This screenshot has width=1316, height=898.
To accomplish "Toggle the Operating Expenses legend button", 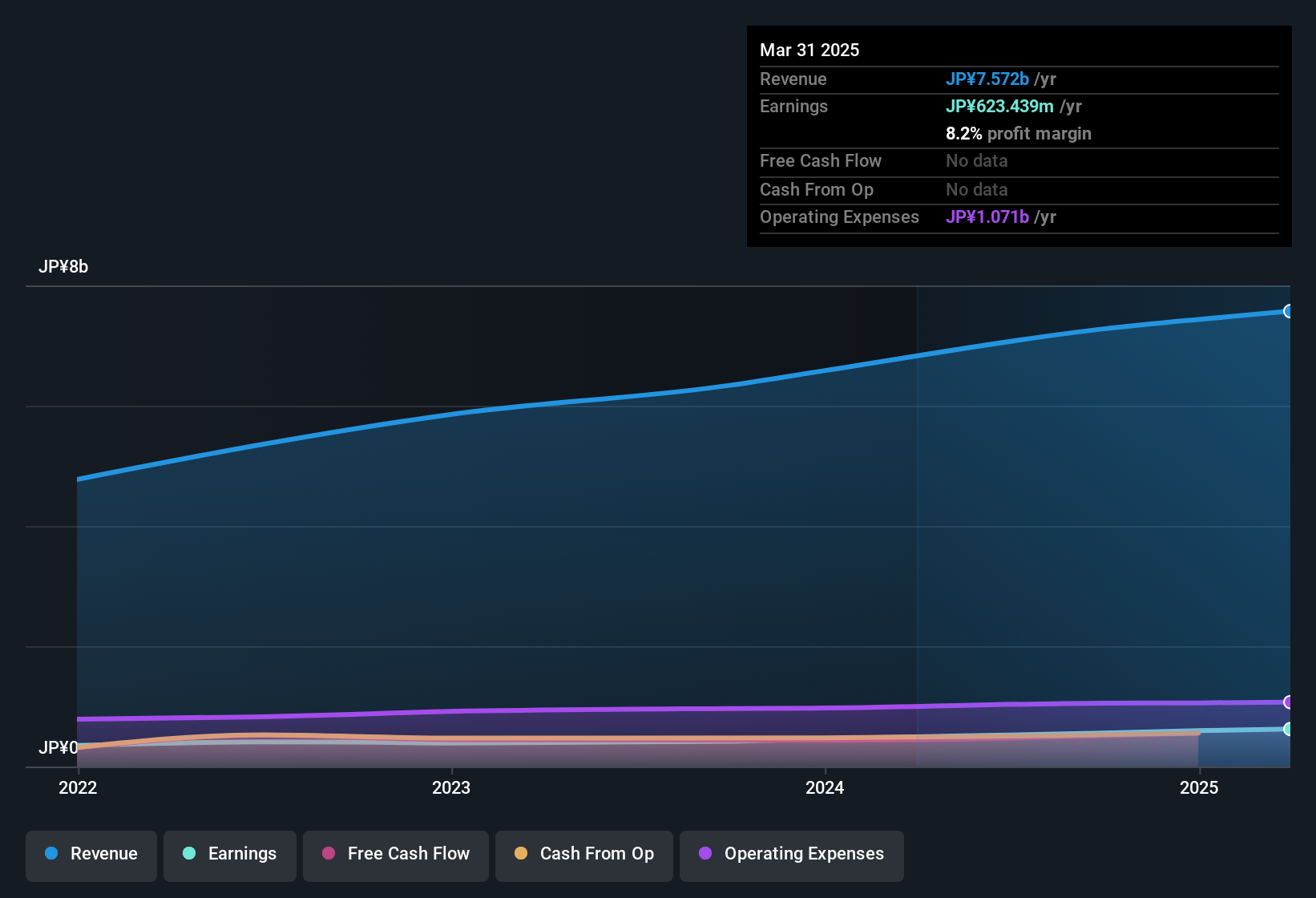I will pos(792,856).
